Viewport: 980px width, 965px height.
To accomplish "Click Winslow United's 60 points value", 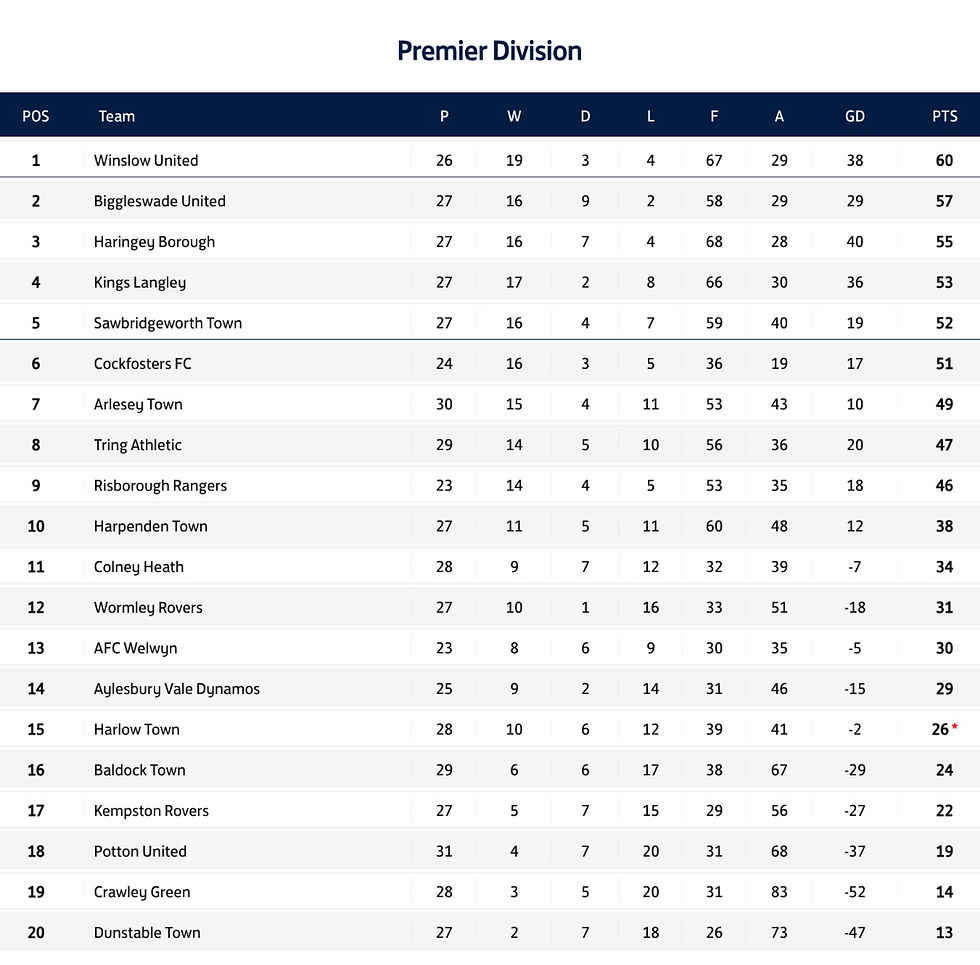I will pyautogui.click(x=944, y=160).
